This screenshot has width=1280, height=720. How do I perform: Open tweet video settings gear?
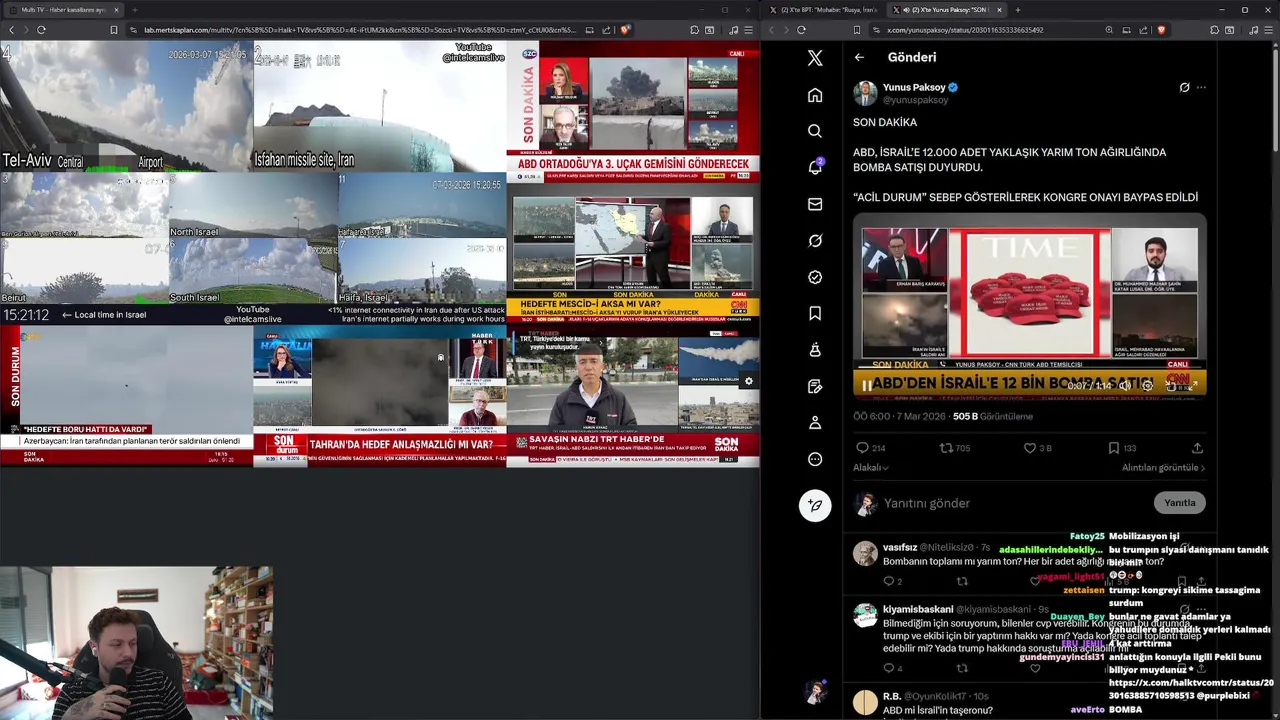tap(1147, 385)
